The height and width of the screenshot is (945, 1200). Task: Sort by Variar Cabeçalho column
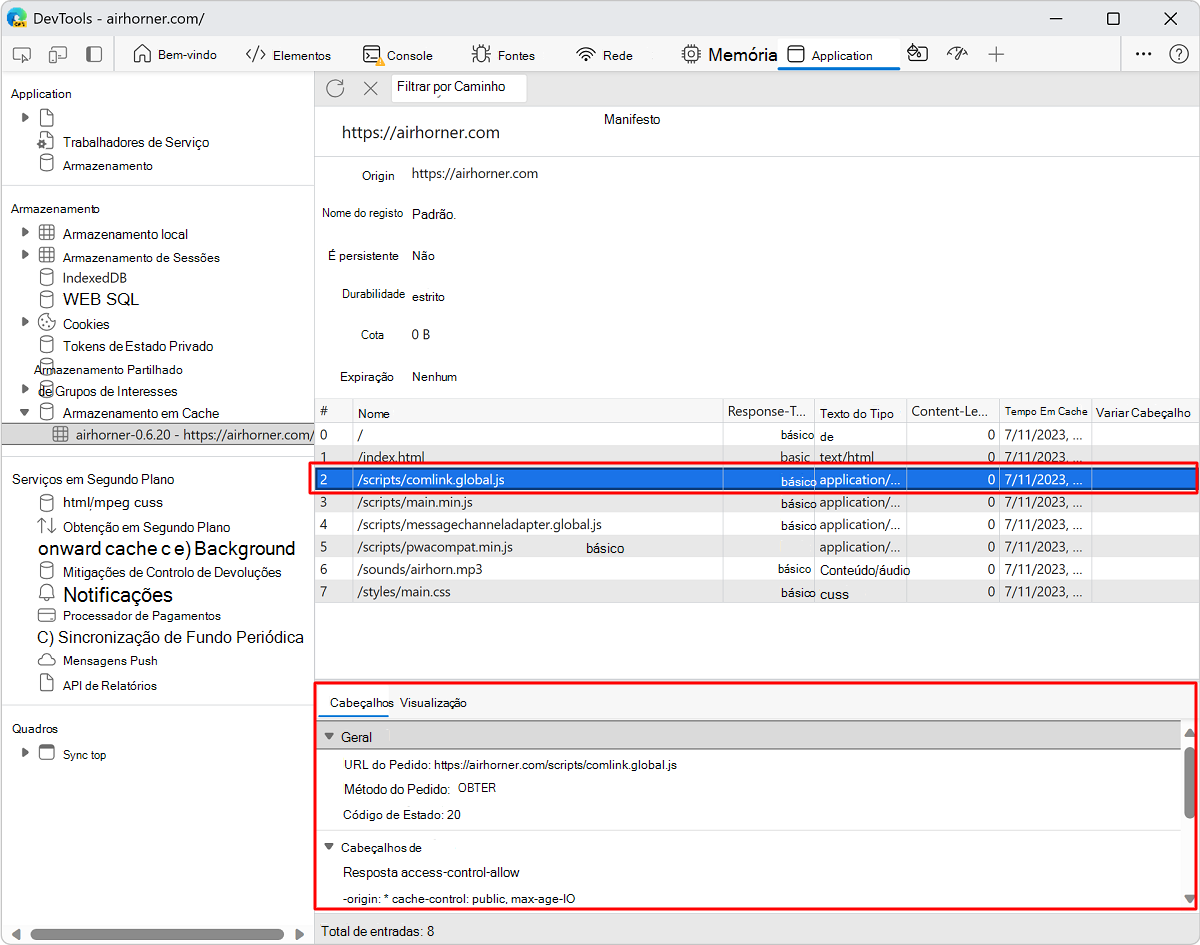point(1145,412)
